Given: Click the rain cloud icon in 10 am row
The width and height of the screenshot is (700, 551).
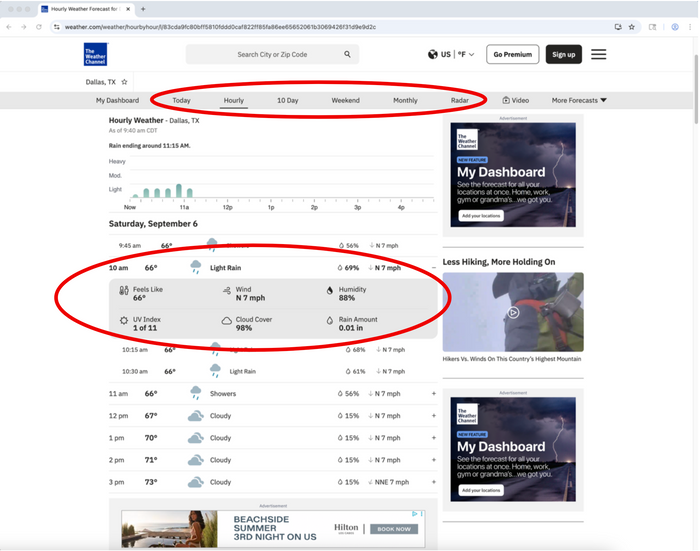Looking at the screenshot, I should pos(196,267).
